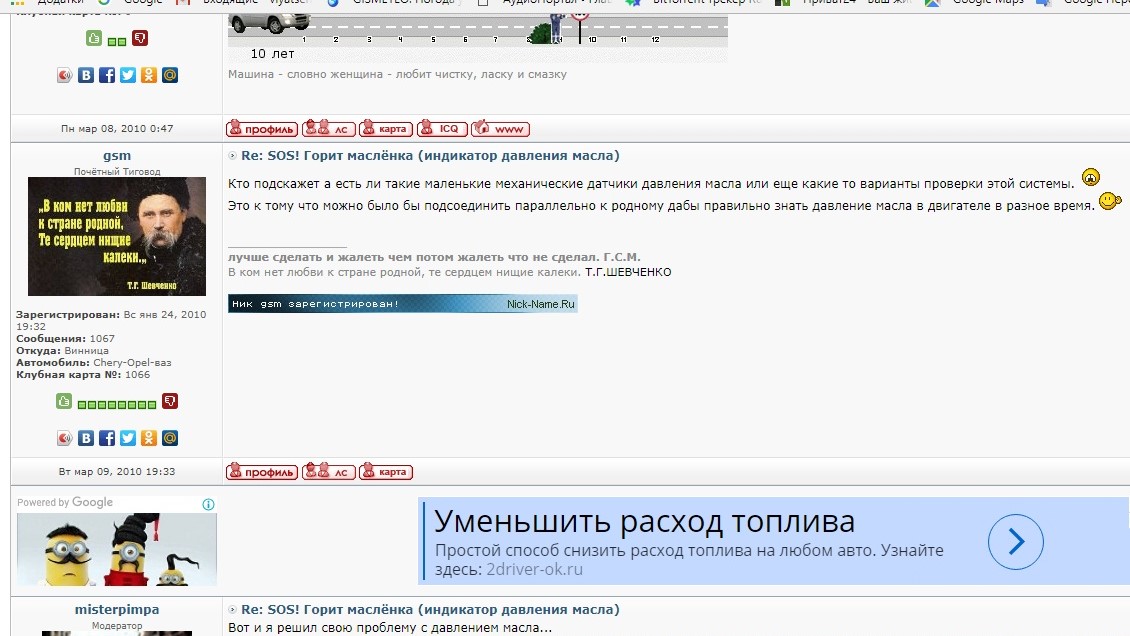Click 'Почётный Тиговод' rank text
Image resolution: width=1130 pixels, height=636 pixels.
pos(117,171)
